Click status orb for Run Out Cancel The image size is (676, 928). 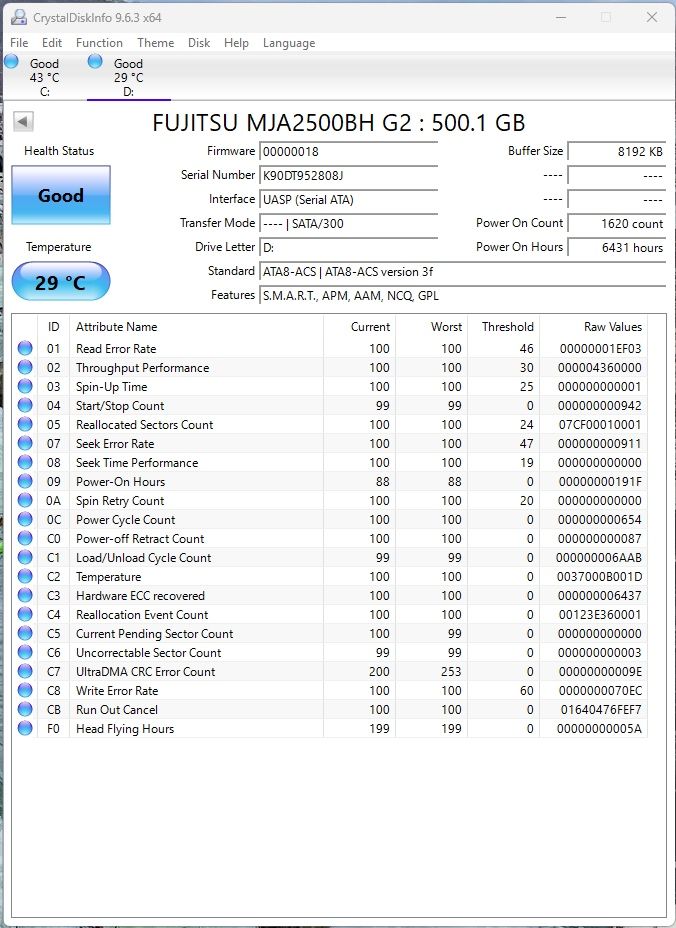pos(25,709)
